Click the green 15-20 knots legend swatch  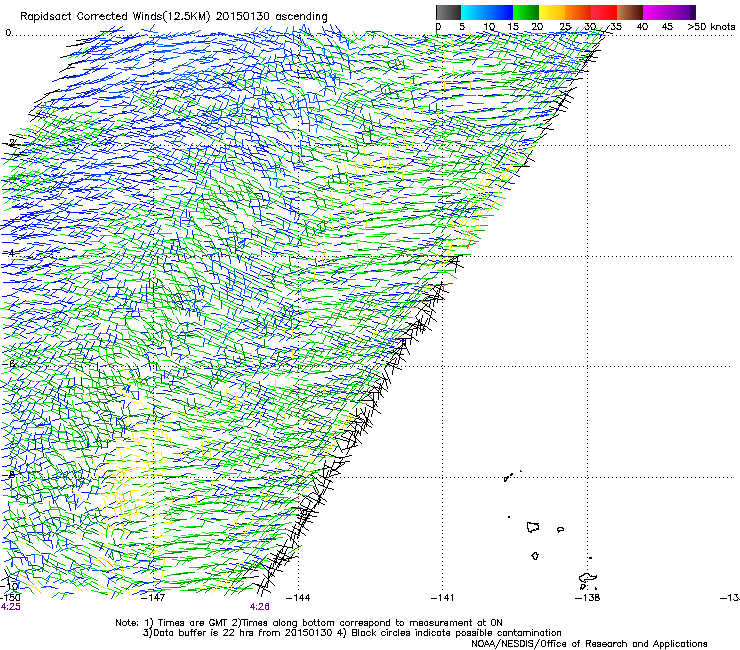tap(526, 12)
